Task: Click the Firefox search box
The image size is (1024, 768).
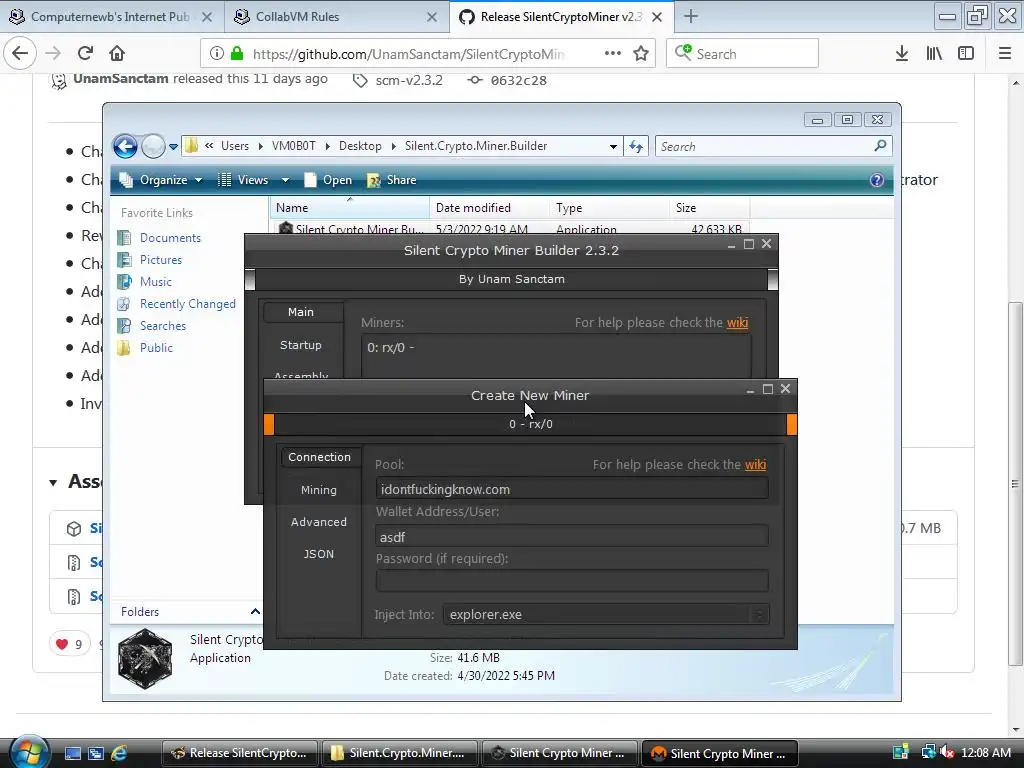Action: tap(742, 54)
